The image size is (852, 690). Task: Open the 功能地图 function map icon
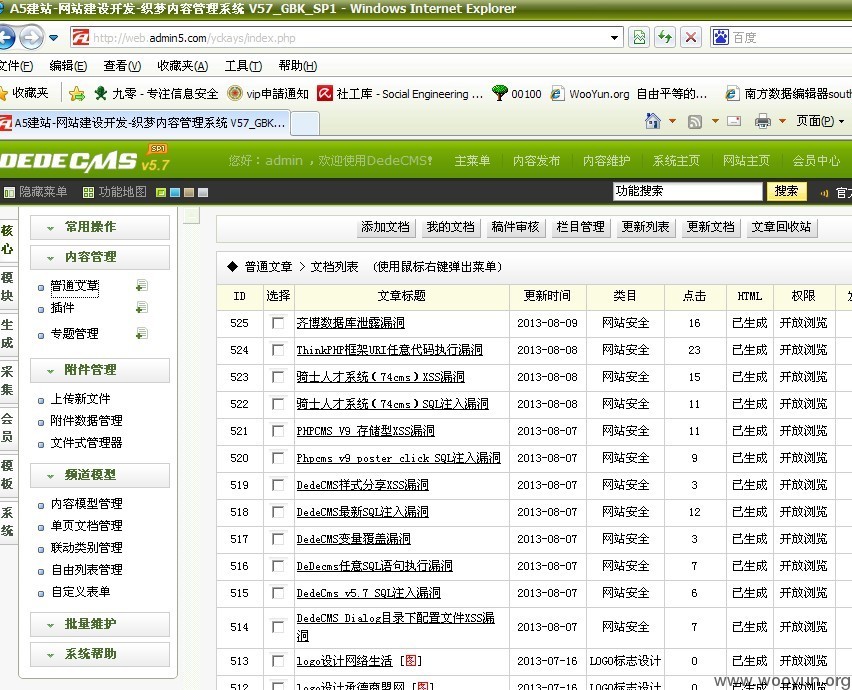(88, 192)
